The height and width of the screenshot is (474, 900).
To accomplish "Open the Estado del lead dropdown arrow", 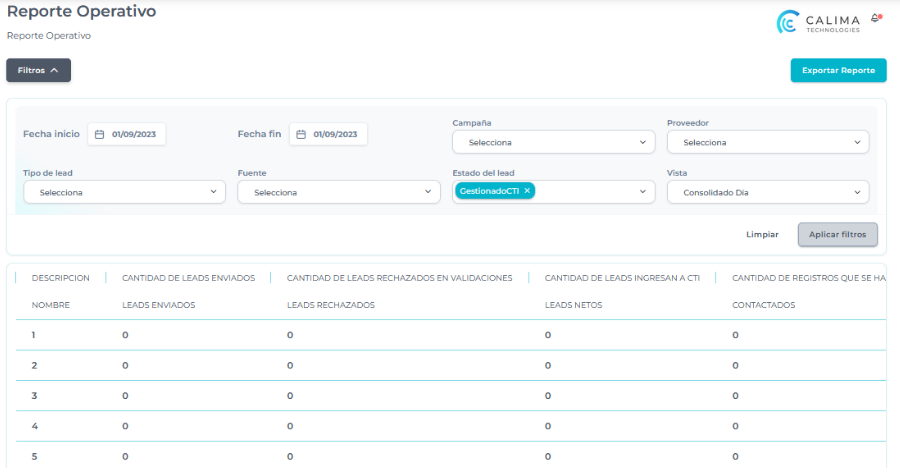I will [644, 192].
